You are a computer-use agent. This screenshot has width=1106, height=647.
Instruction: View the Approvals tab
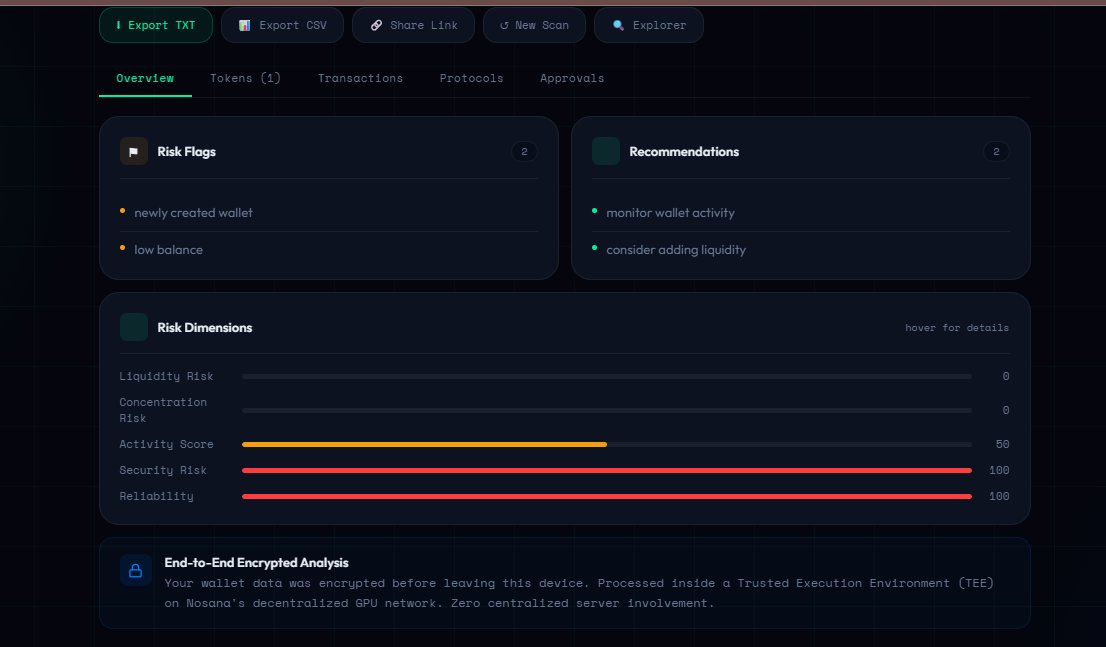[x=572, y=78]
